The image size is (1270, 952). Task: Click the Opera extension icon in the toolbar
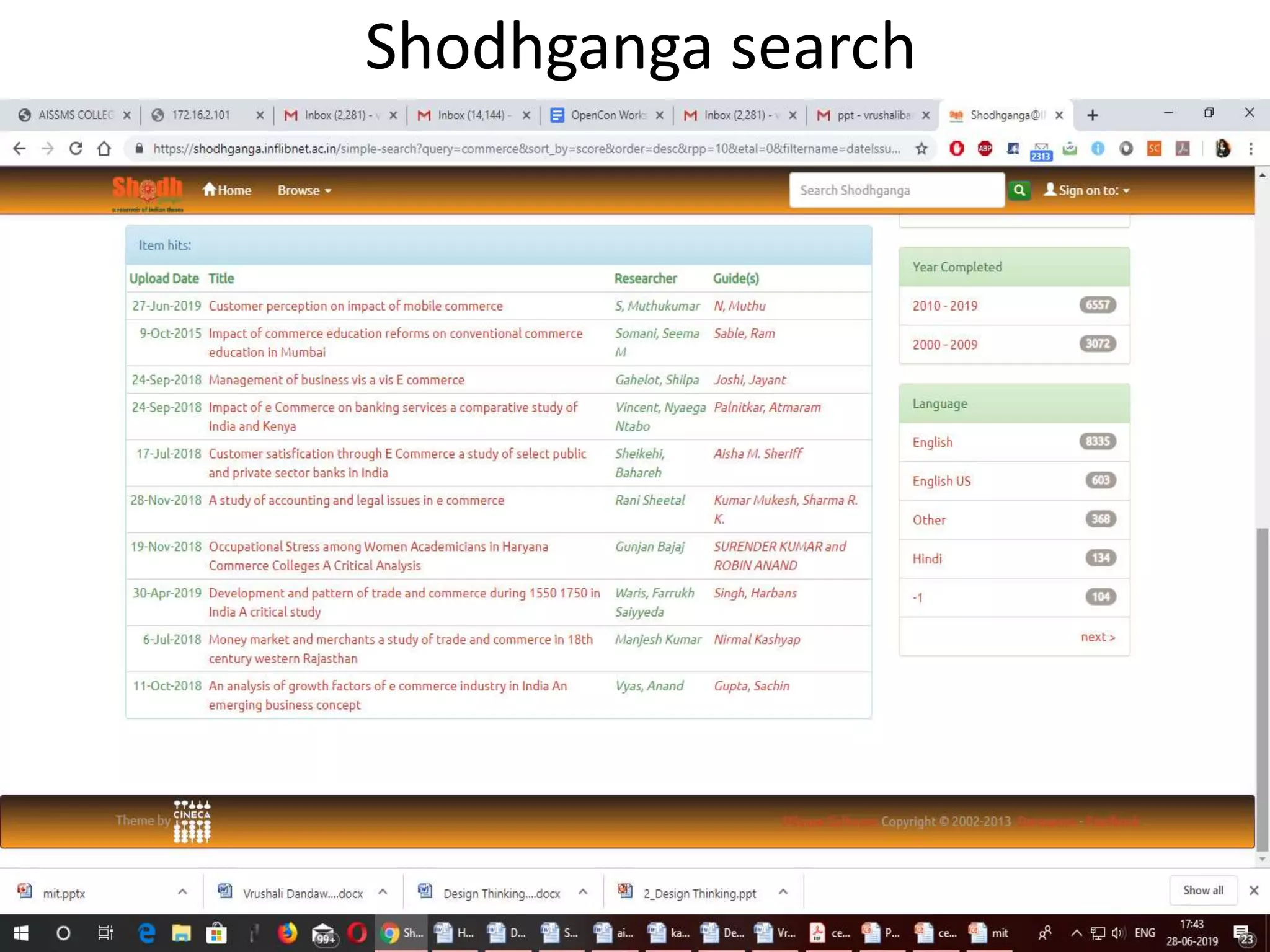point(956,149)
